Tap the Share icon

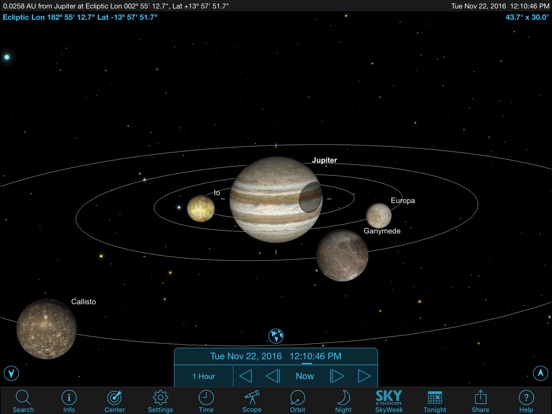coord(480,401)
